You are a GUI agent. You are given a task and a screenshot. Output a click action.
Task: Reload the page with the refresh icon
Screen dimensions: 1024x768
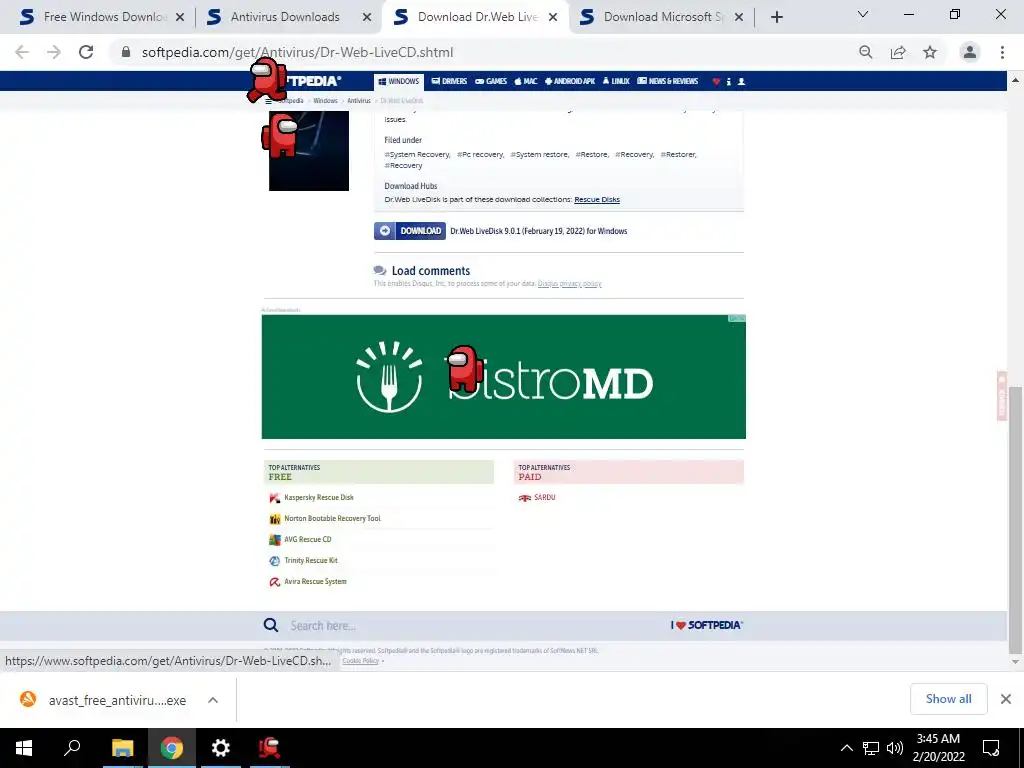click(x=86, y=52)
